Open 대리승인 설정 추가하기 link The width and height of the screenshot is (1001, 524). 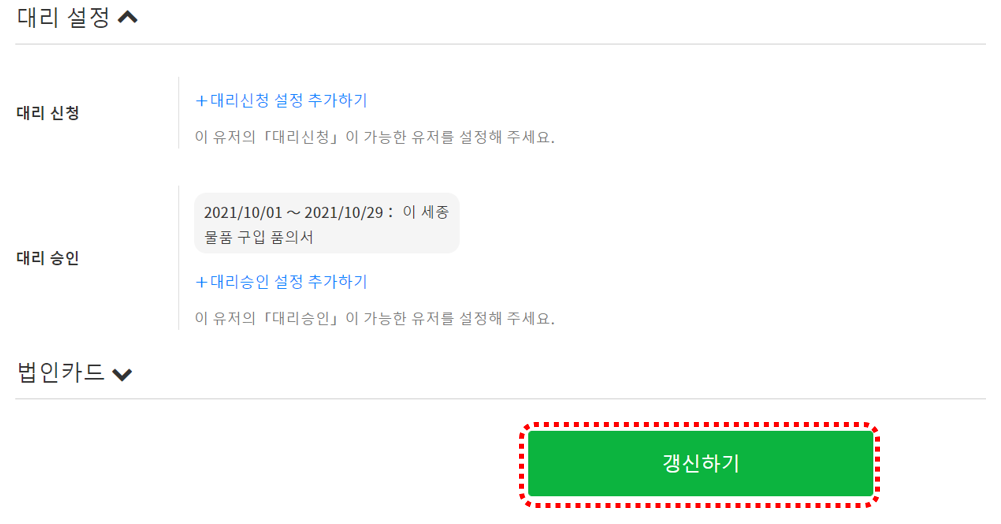[288, 282]
